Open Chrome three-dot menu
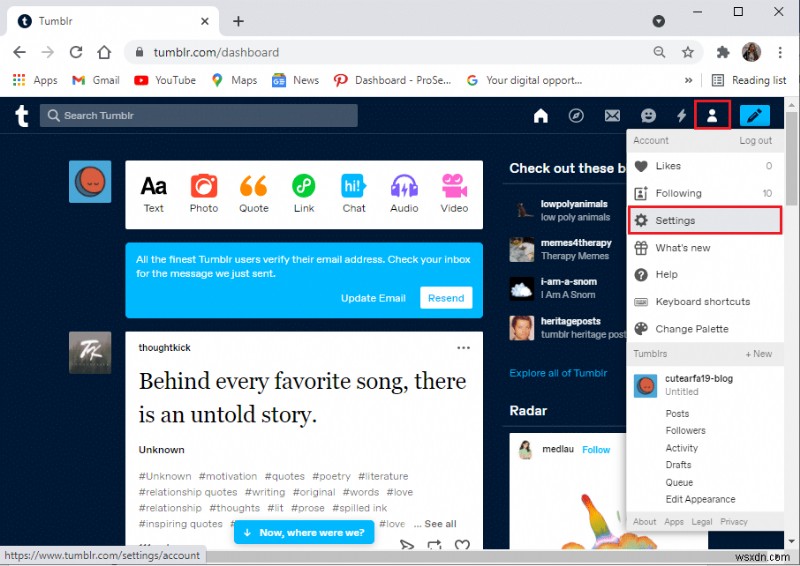This screenshot has height=566, width=800. coord(780,52)
